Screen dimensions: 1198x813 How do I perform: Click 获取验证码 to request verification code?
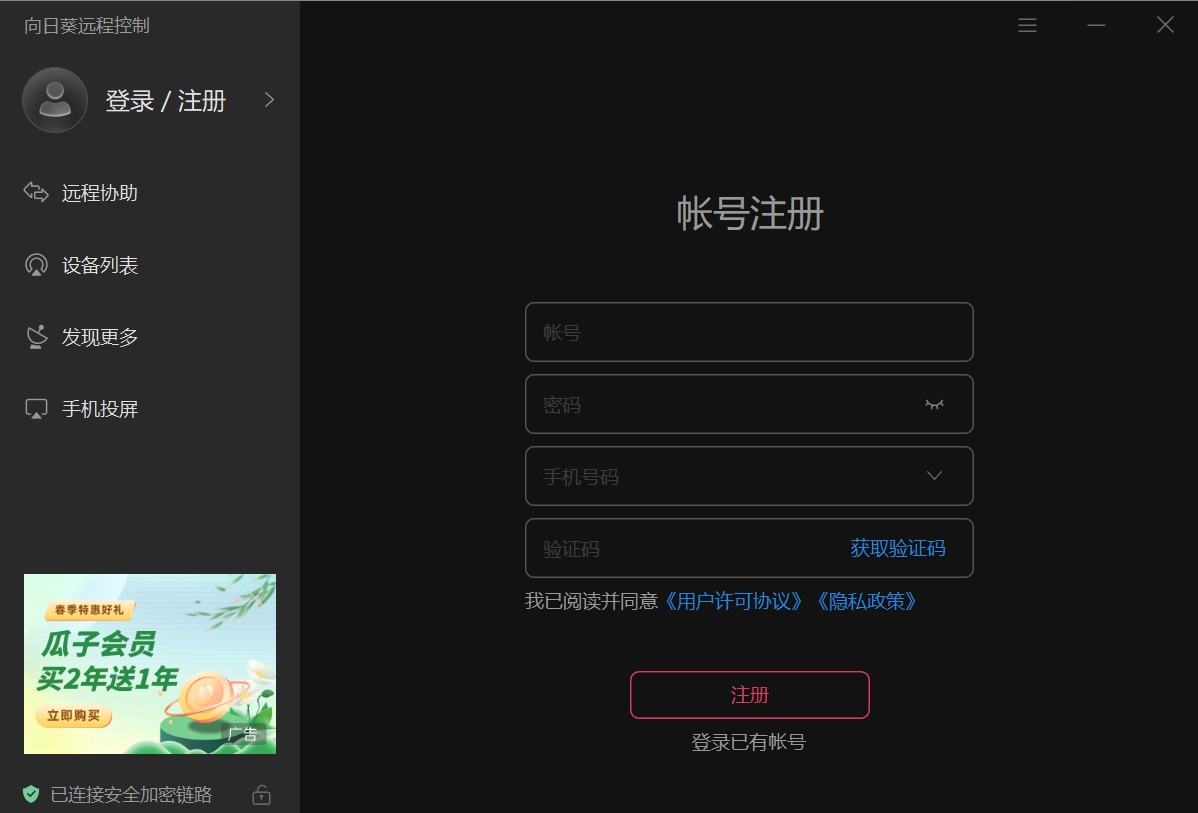(897, 548)
